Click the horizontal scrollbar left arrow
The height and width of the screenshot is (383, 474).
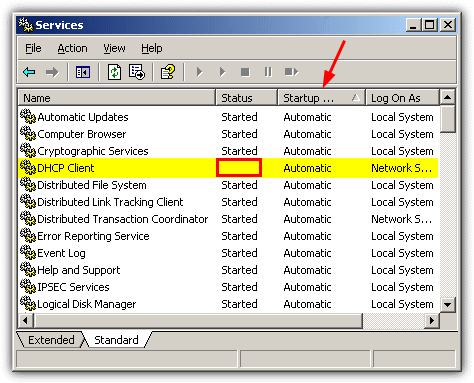tap(25, 321)
